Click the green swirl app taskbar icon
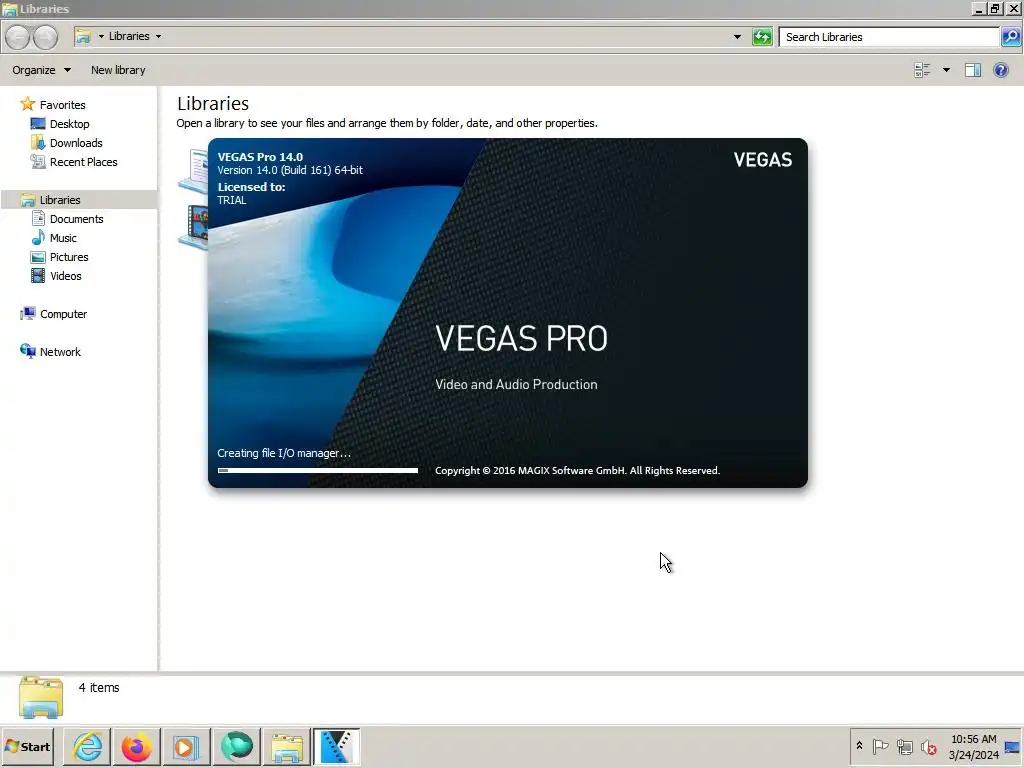1024x768 pixels. [x=236, y=746]
